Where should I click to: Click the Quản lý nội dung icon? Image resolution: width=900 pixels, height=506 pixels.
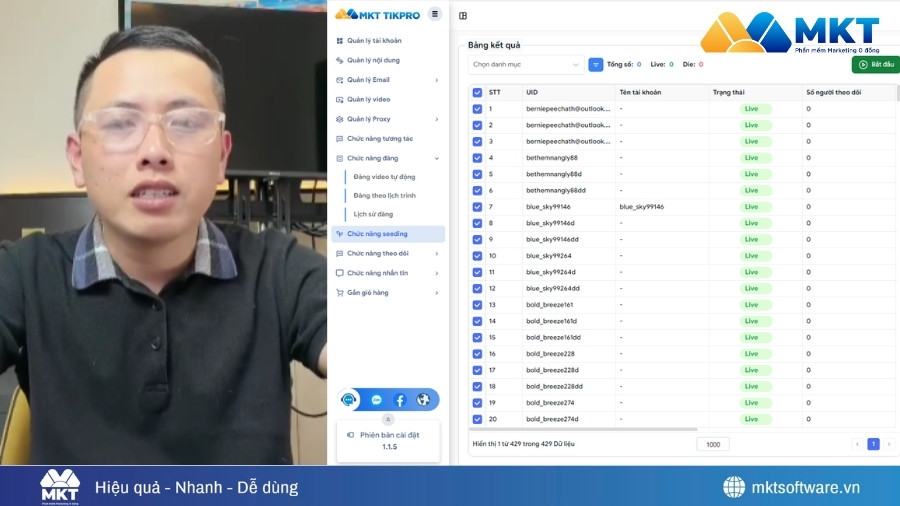click(339, 60)
